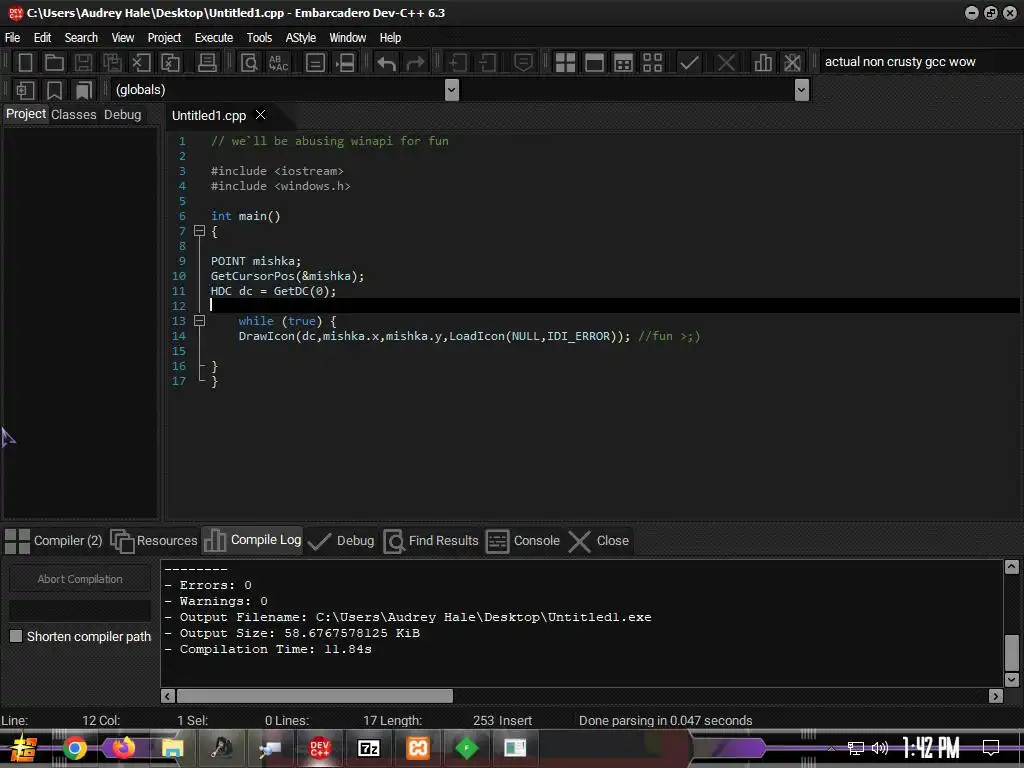Image resolution: width=1024 pixels, height=768 pixels.
Task: Switch to the Resources bottom tab
Action: coord(154,541)
